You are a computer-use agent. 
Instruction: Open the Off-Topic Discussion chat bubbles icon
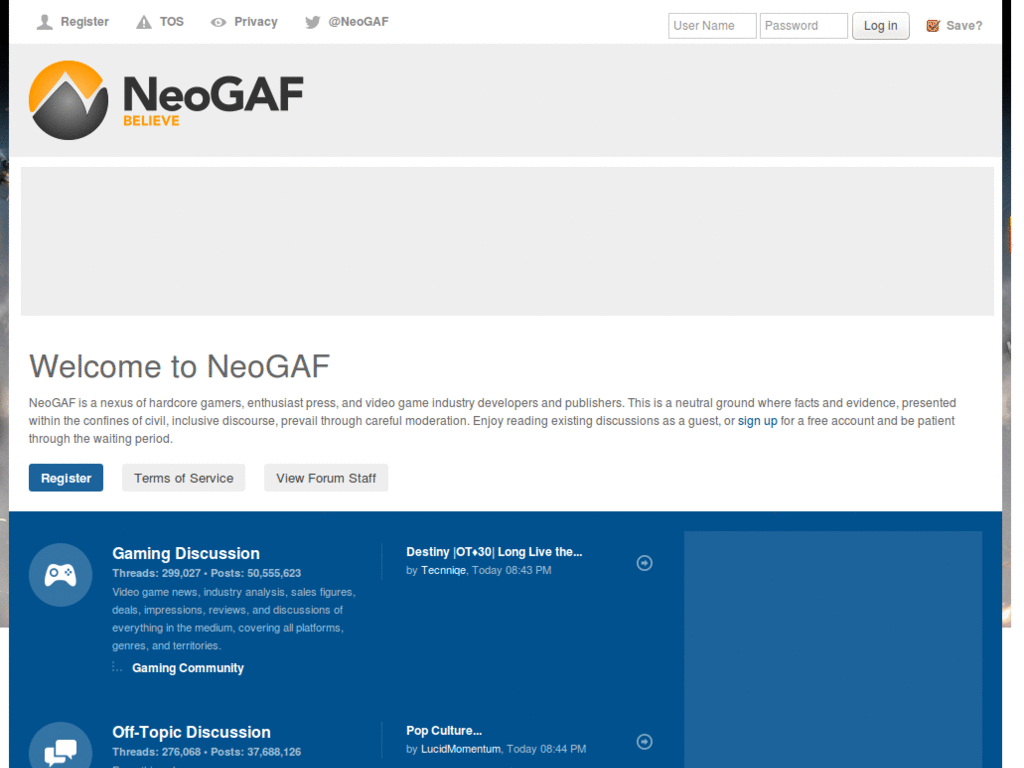[61, 746]
